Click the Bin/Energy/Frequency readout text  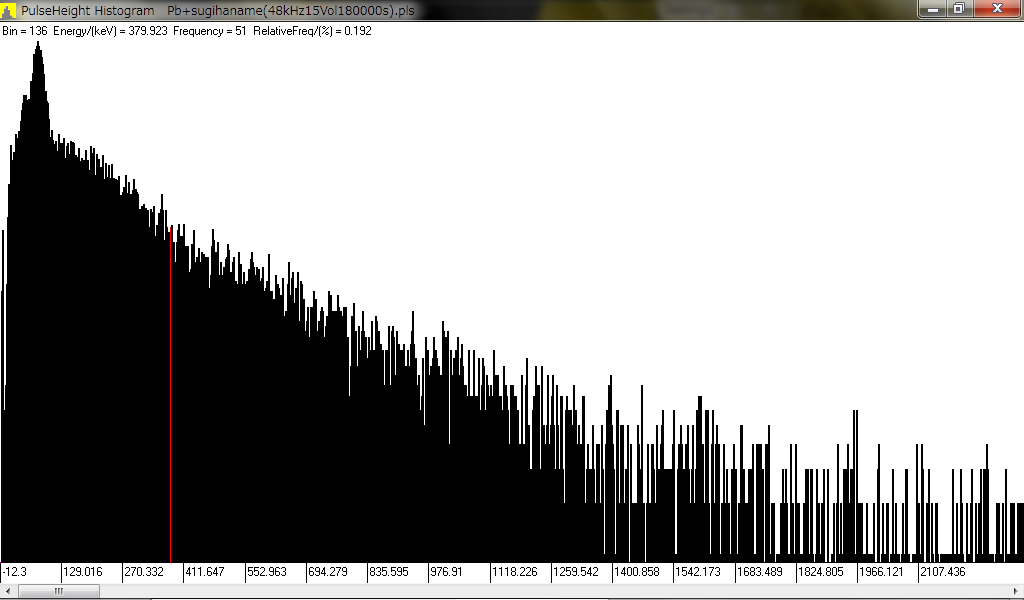point(187,31)
